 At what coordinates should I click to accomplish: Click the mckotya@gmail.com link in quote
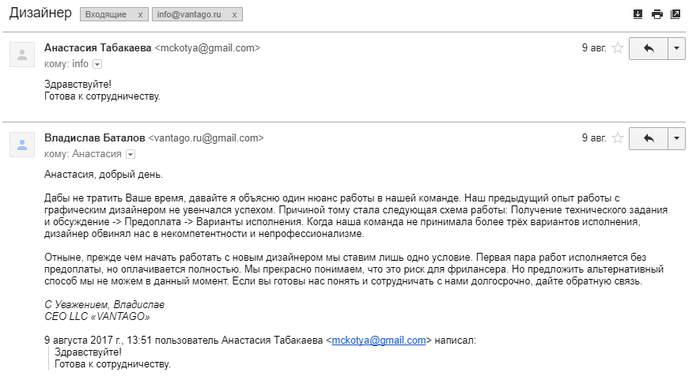(379, 341)
